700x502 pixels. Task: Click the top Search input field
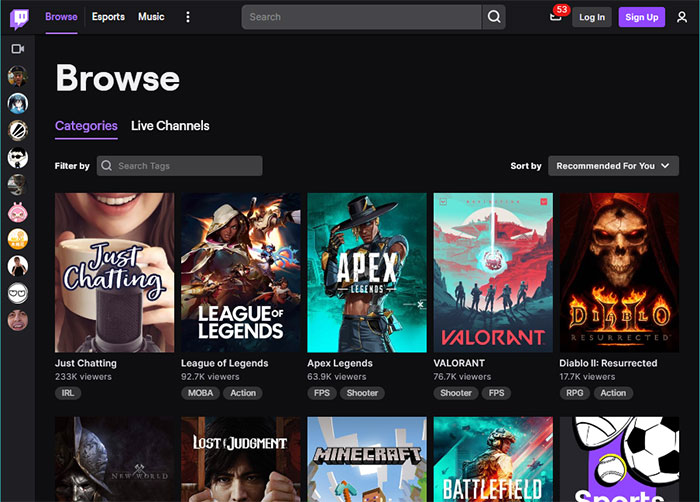tap(362, 17)
